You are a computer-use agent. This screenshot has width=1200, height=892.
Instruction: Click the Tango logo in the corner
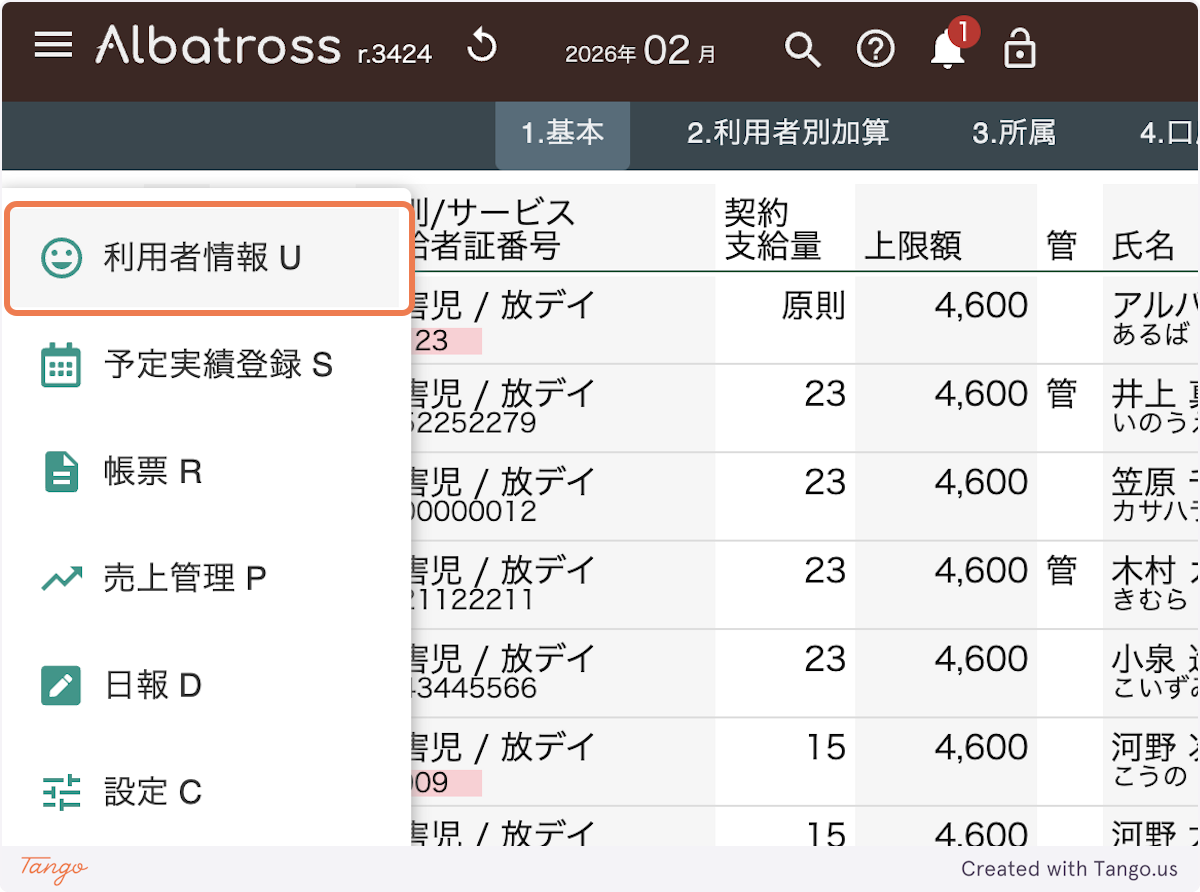pyautogui.click(x=54, y=866)
